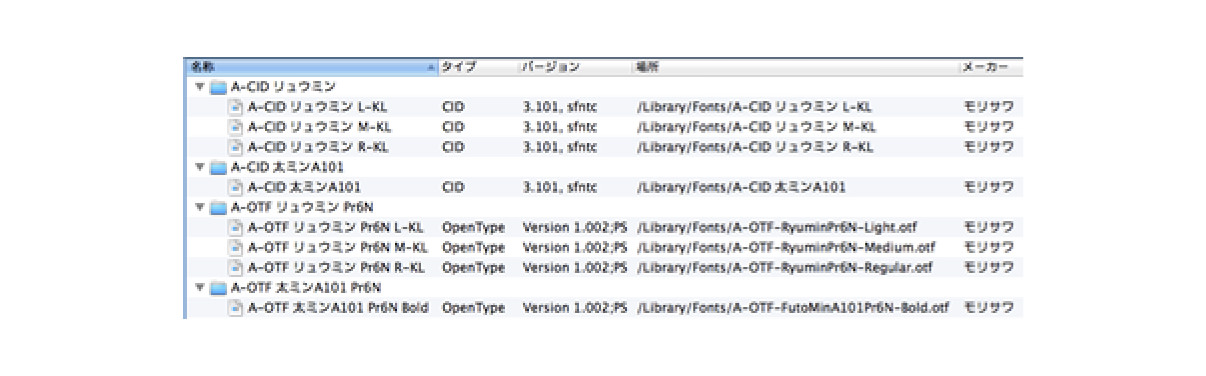1206x376 pixels.
Task: Click CID type cell in L-KL row
Action: click(453, 106)
